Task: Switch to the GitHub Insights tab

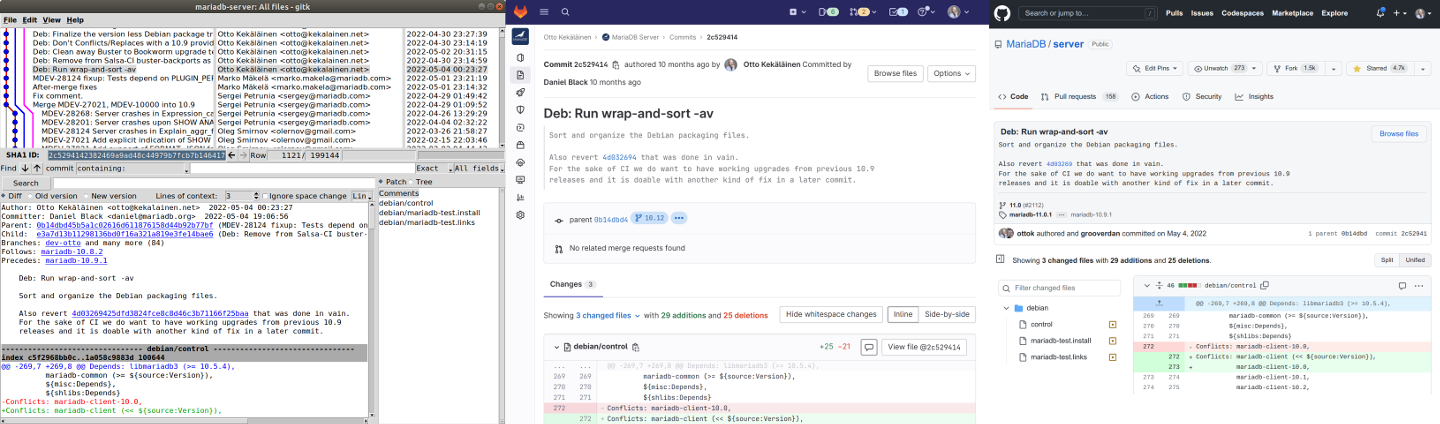Action: 1254,97
